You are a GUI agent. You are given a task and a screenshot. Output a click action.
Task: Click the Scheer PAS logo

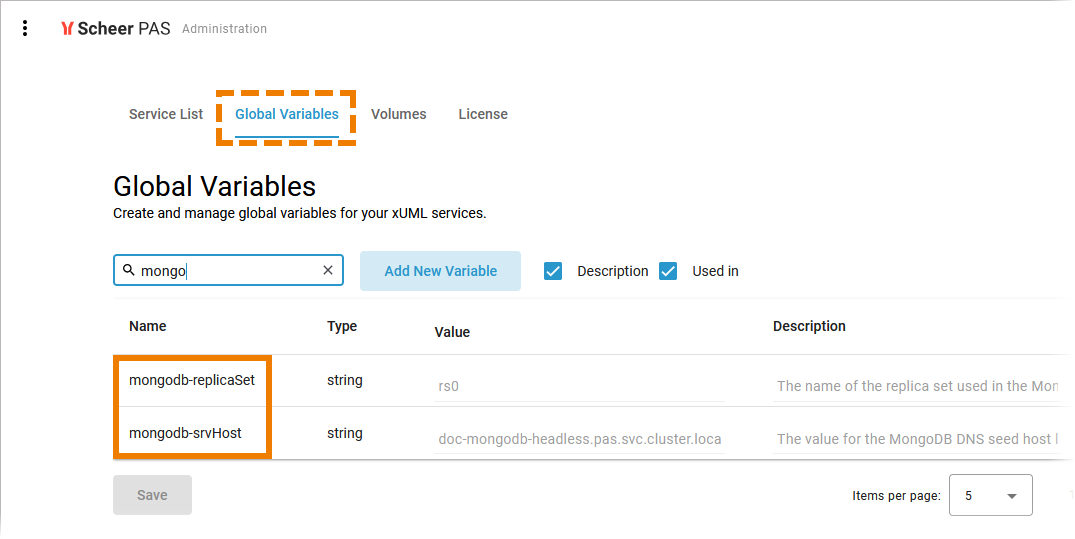pyautogui.click(x=115, y=28)
